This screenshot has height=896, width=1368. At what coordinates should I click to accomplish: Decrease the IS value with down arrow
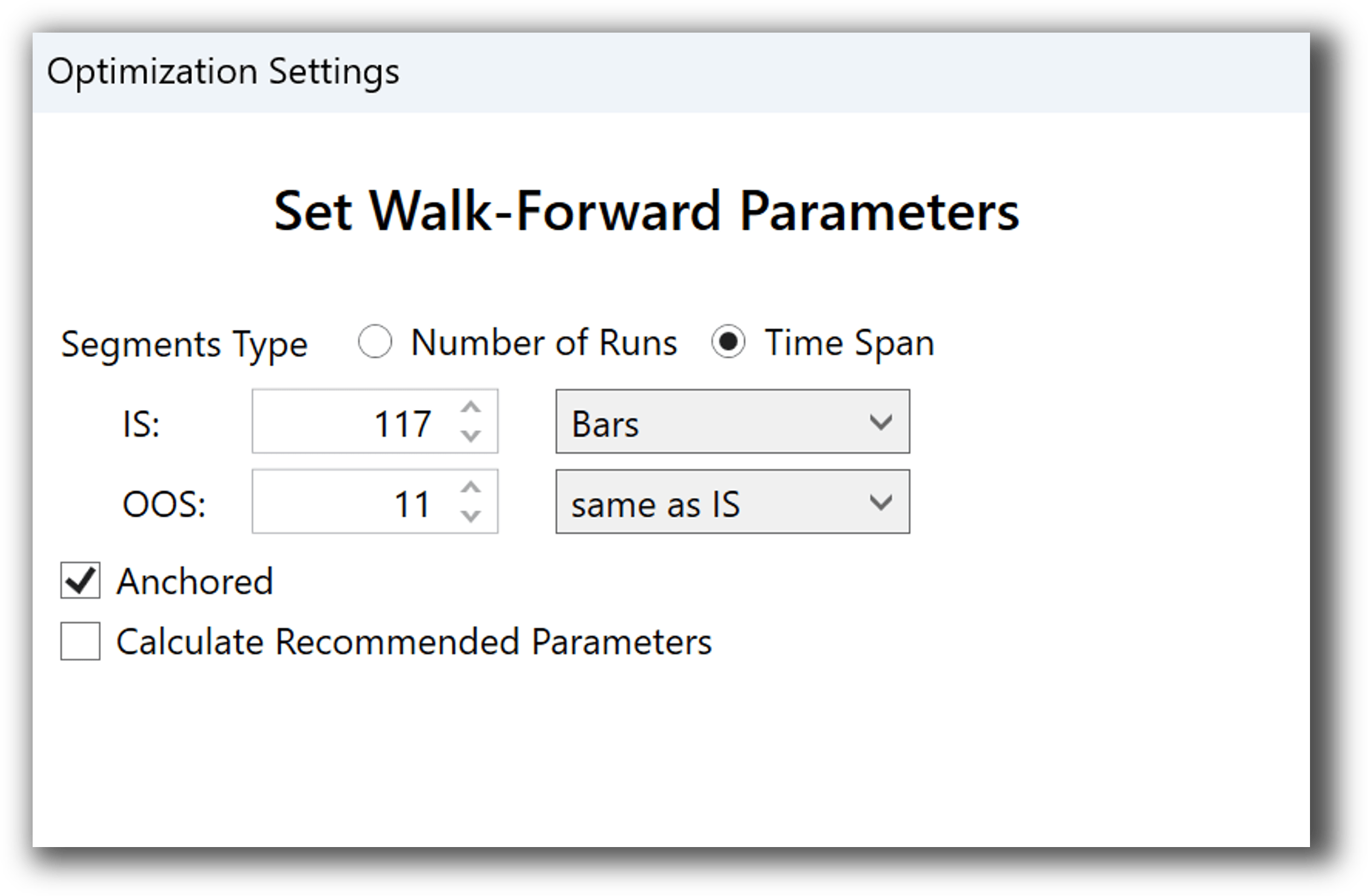[471, 435]
